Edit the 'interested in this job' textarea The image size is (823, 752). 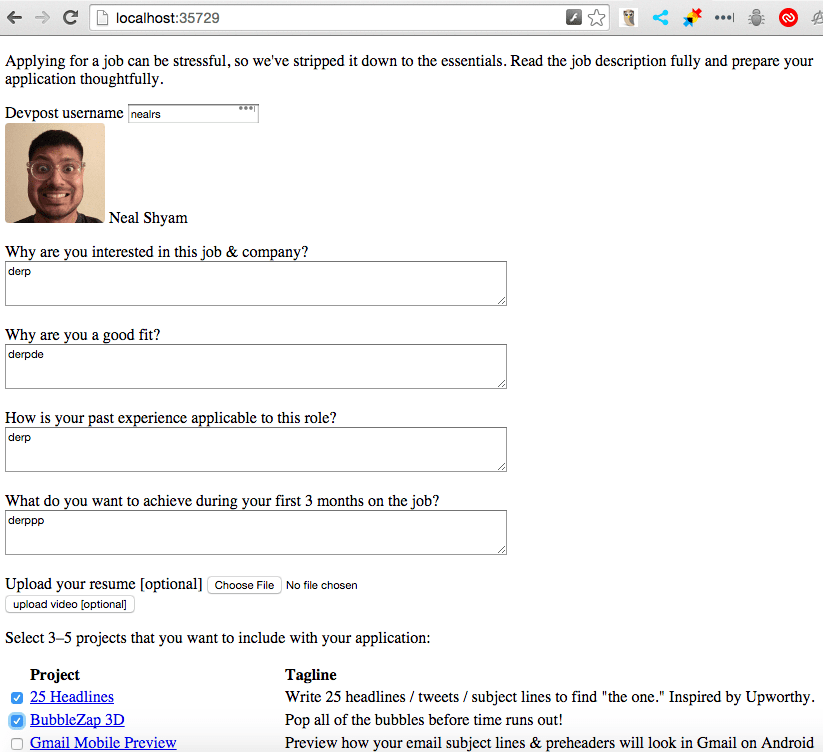pos(256,283)
